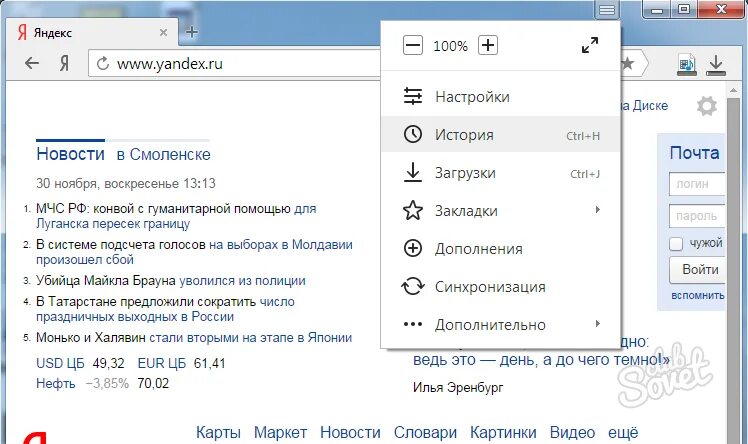Open news about Молдавии election failure
748x444 pixels.
coord(194,252)
